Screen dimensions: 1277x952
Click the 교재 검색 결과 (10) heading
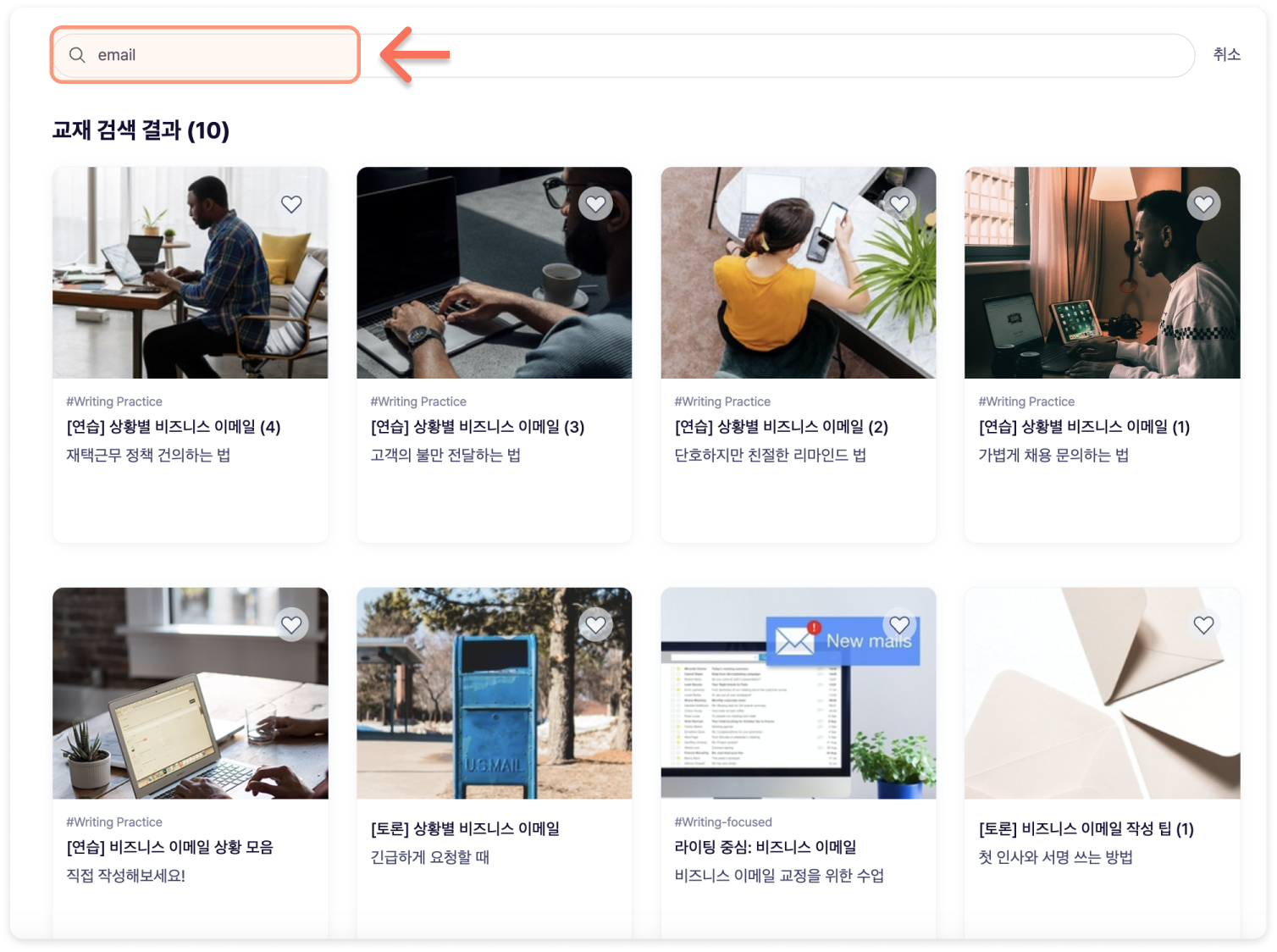click(141, 130)
